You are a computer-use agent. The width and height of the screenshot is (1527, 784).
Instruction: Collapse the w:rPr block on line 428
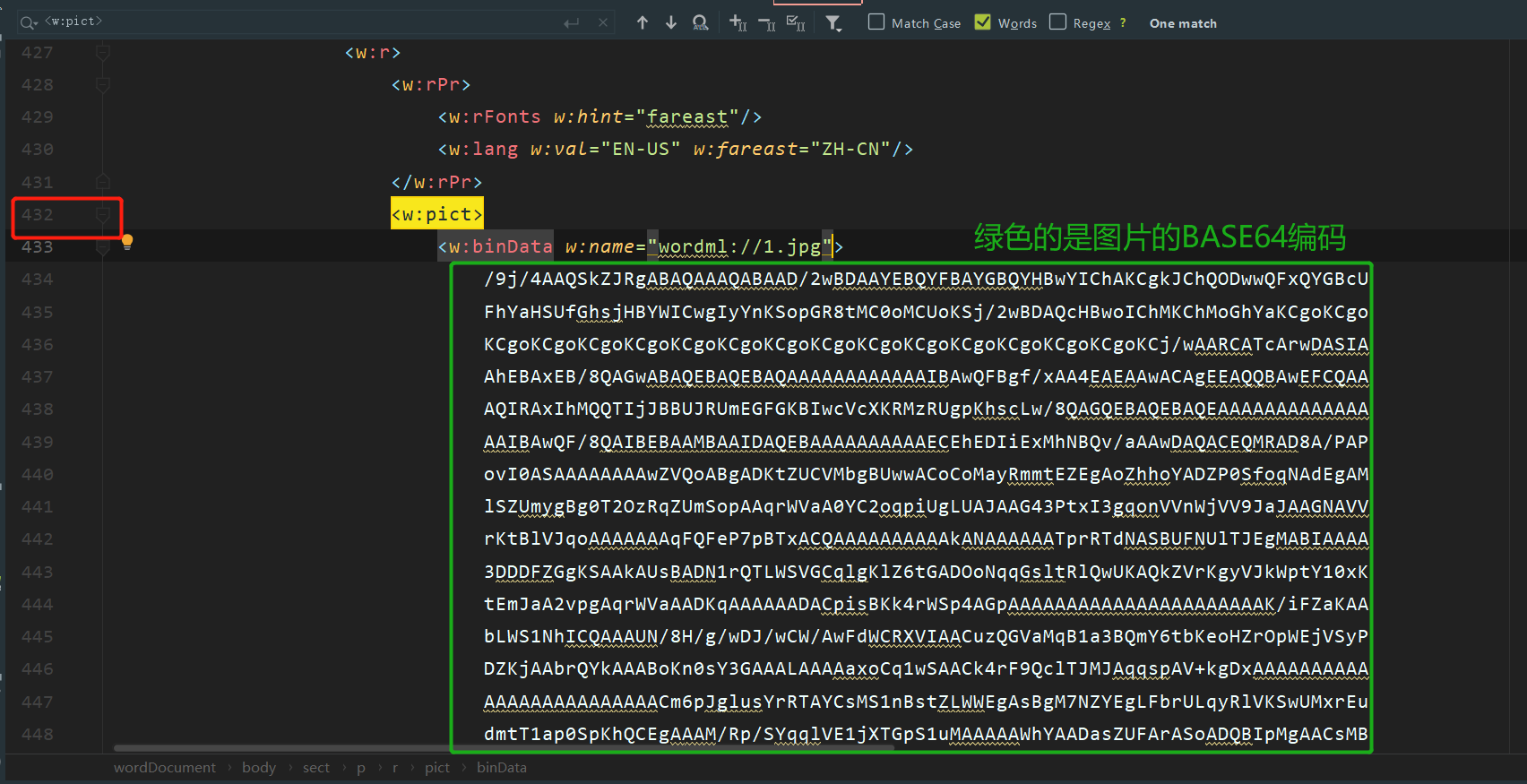coord(103,85)
